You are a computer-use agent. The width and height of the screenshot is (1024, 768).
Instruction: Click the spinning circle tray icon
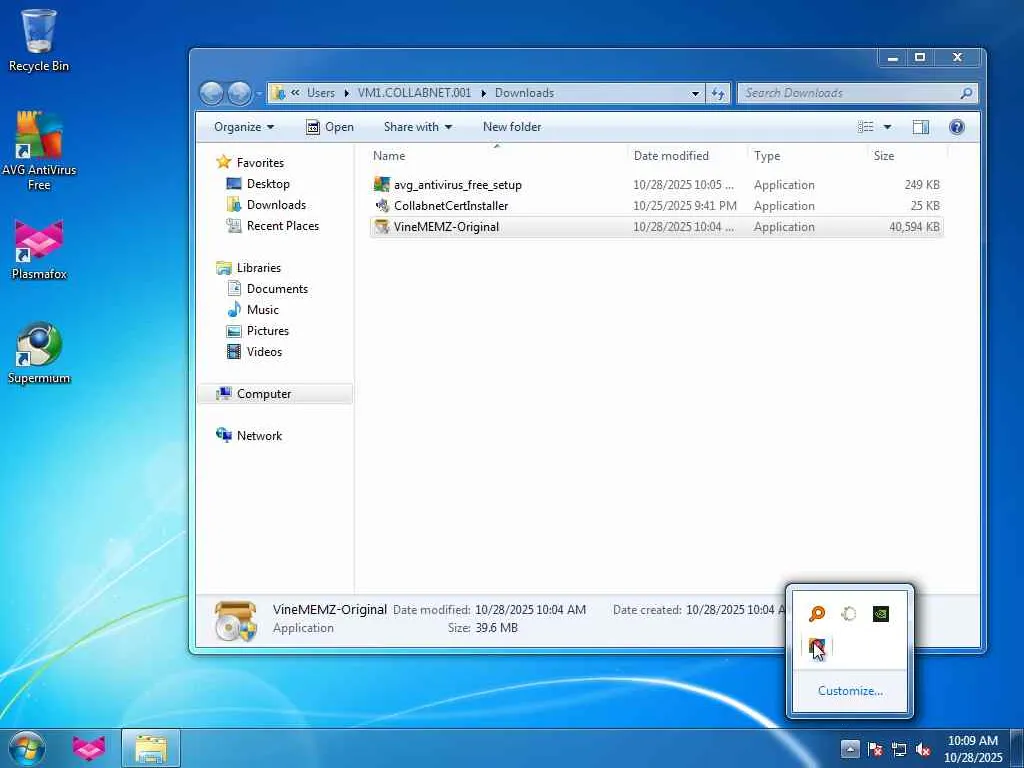pyautogui.click(x=848, y=614)
